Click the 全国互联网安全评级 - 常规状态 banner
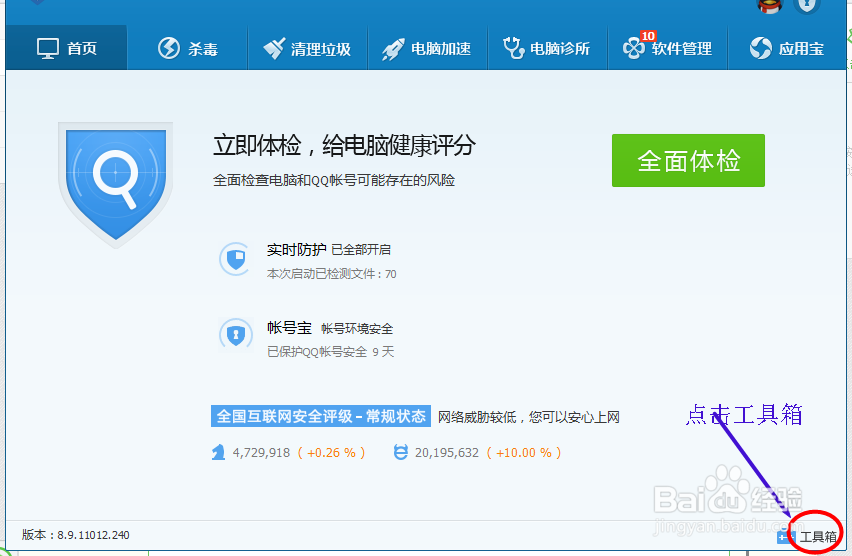The image size is (852, 556). (321, 416)
